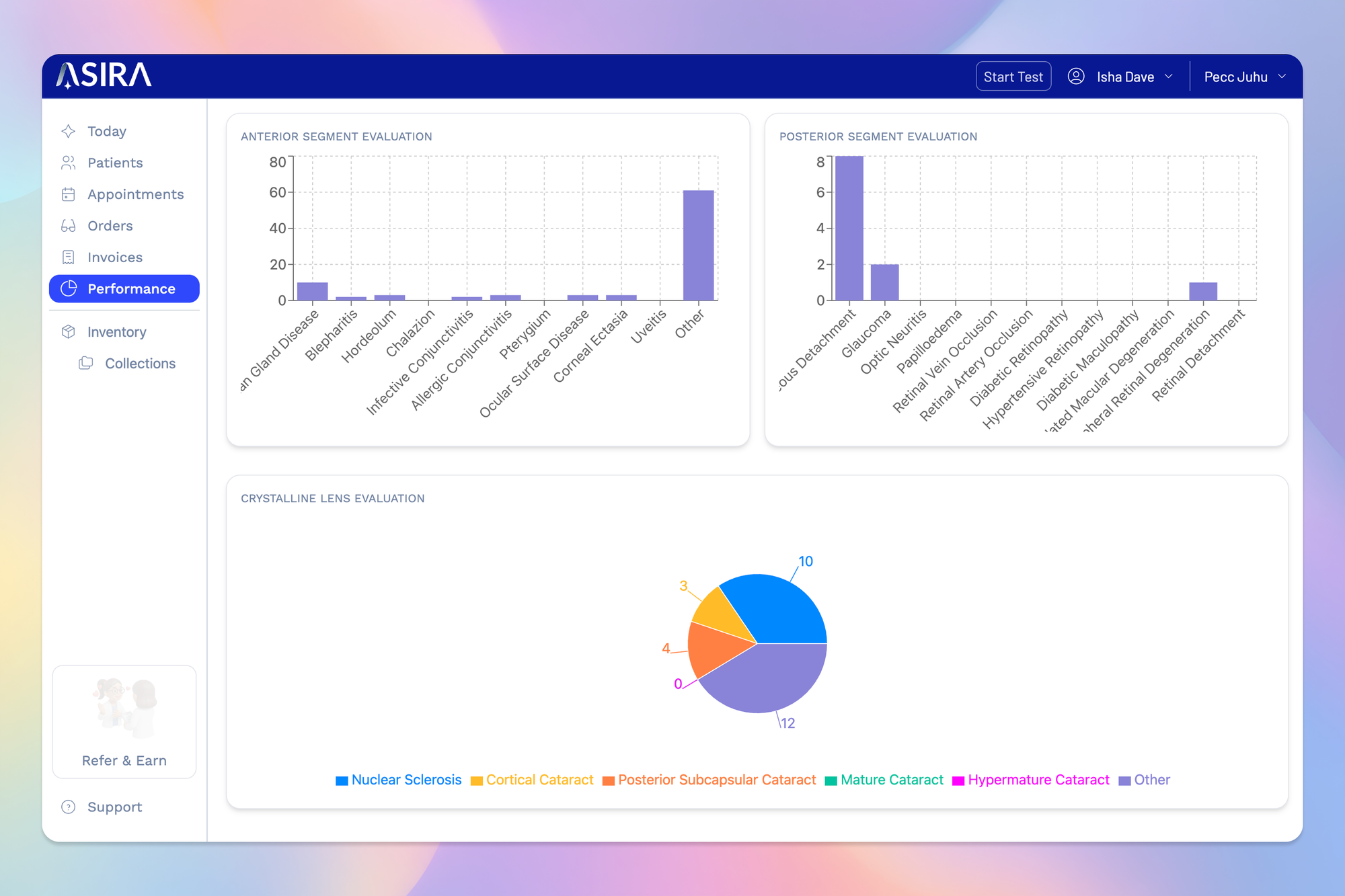This screenshot has height=896, width=1345.
Task: Click the ASIRA logo
Action: (104, 76)
